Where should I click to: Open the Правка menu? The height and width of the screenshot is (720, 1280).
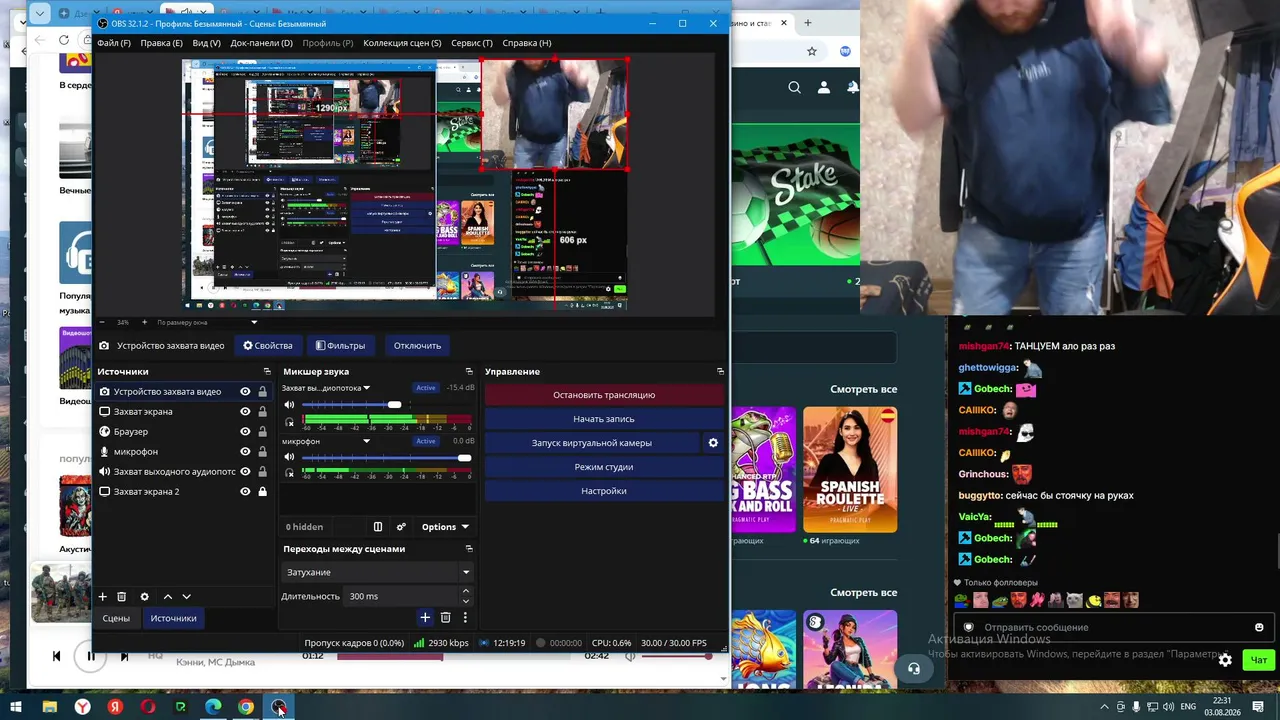pyautogui.click(x=162, y=43)
